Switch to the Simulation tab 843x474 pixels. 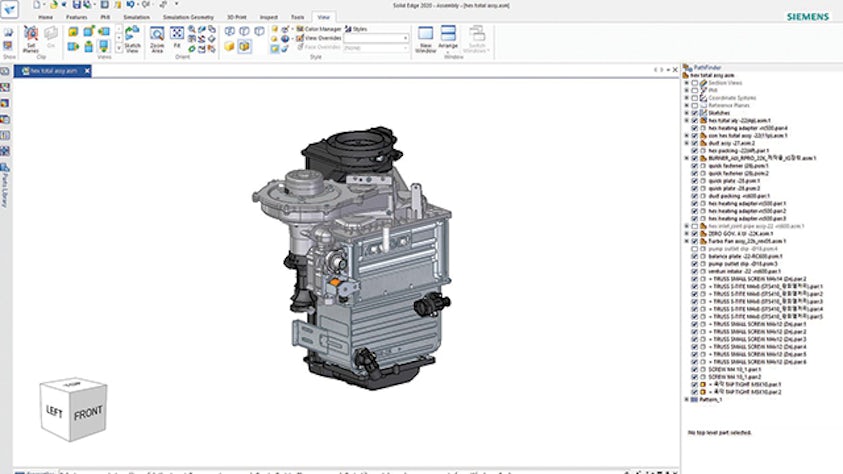137,17
